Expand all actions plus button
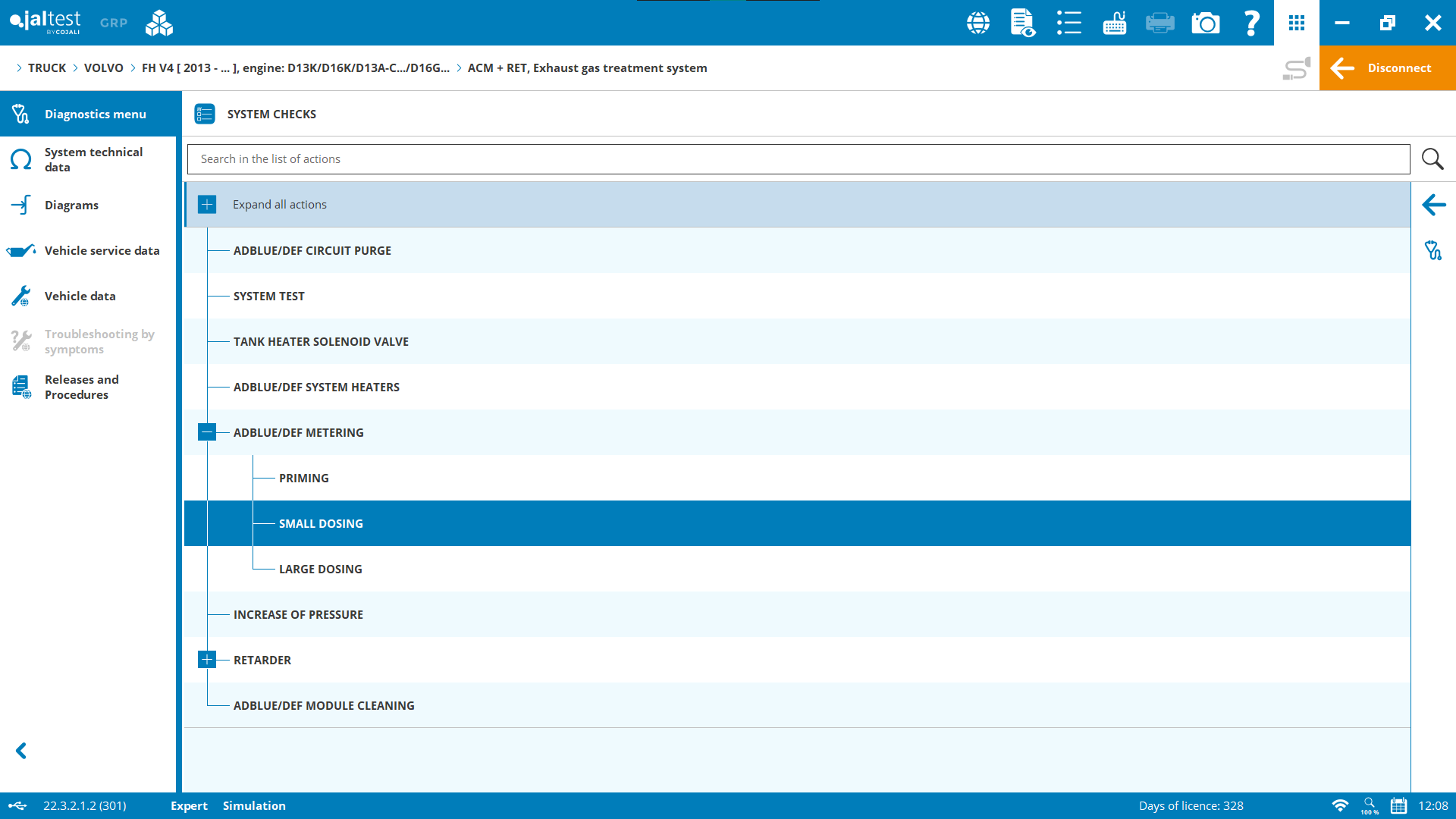Image resolution: width=1456 pixels, height=819 pixels. point(207,205)
